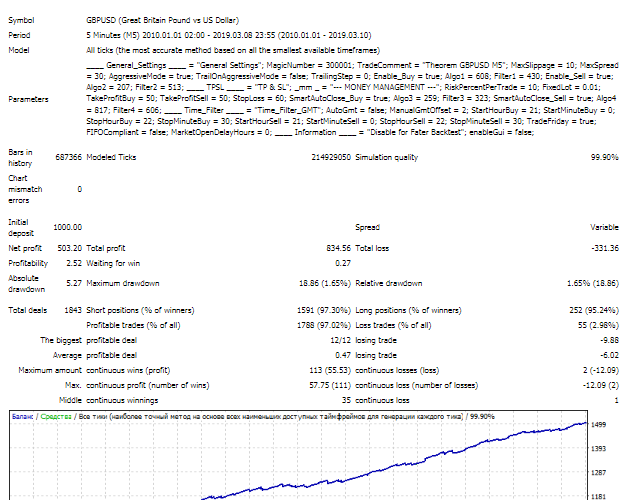Select the profitability value 2.52
This screenshot has width=625, height=500.
click(74, 263)
